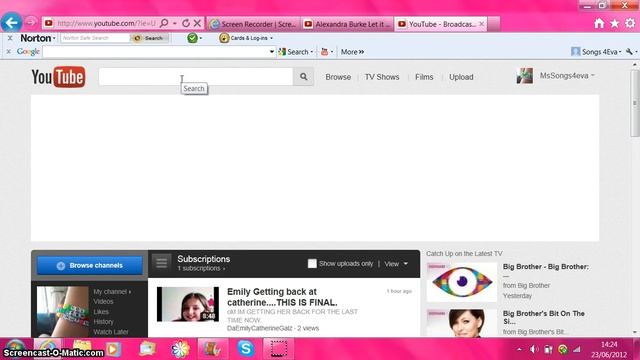Open the Big Brother eye thumbnail
The image size is (640, 360).
pos(462,282)
